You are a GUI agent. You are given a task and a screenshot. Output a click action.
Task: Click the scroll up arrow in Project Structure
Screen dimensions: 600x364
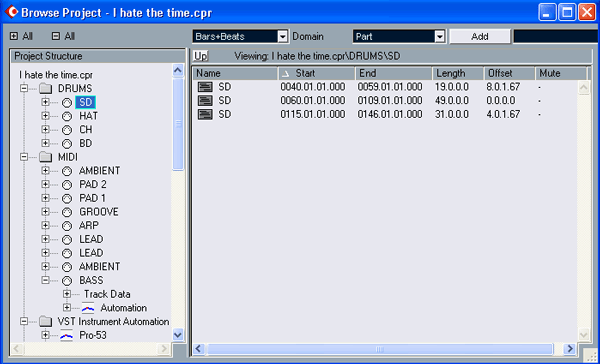(x=178, y=71)
